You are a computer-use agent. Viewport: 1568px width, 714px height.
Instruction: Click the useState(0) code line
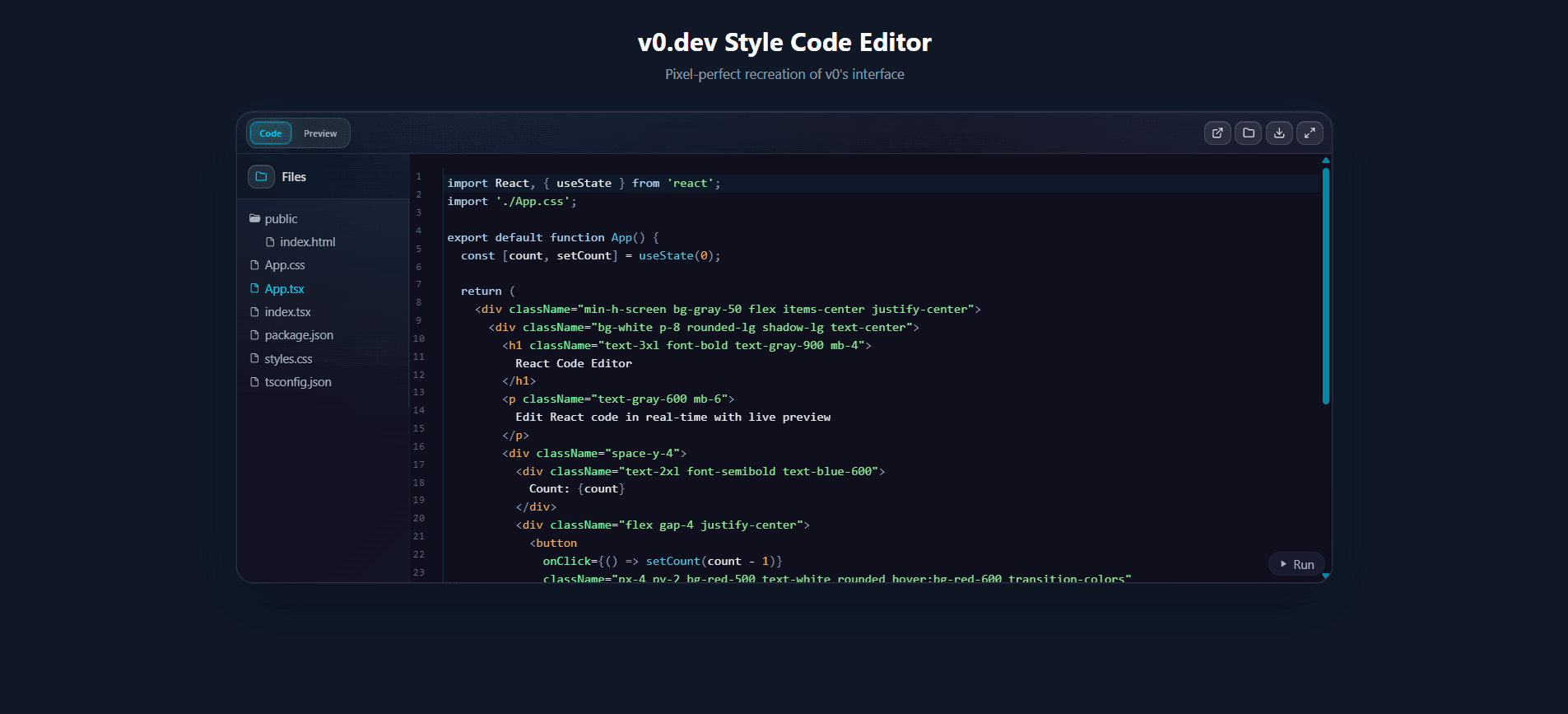(x=590, y=255)
